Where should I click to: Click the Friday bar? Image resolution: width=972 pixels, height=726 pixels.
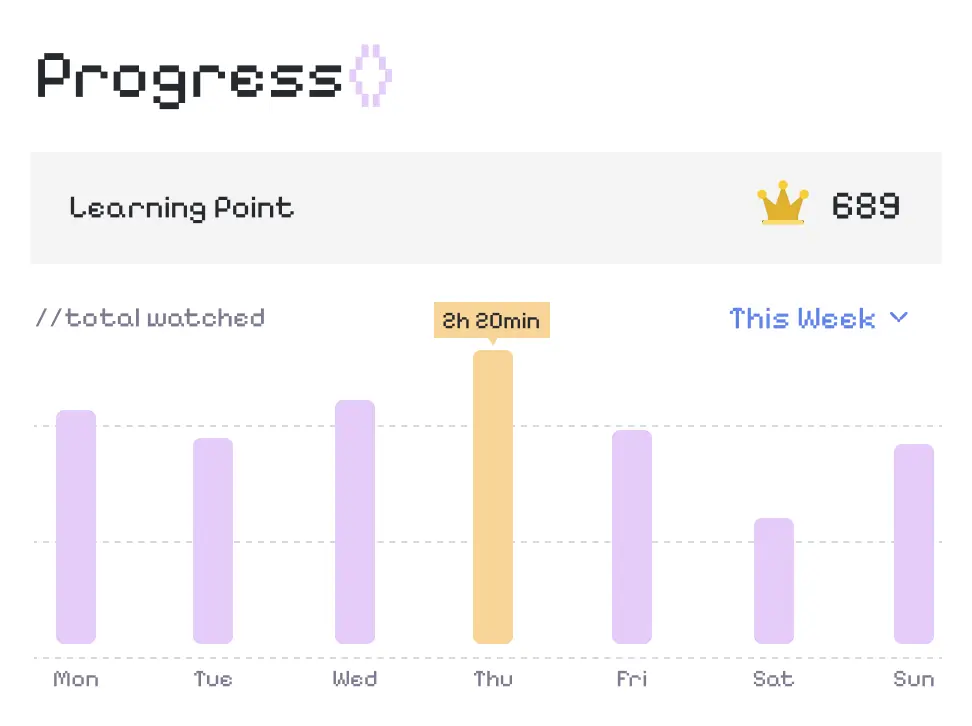[632, 536]
